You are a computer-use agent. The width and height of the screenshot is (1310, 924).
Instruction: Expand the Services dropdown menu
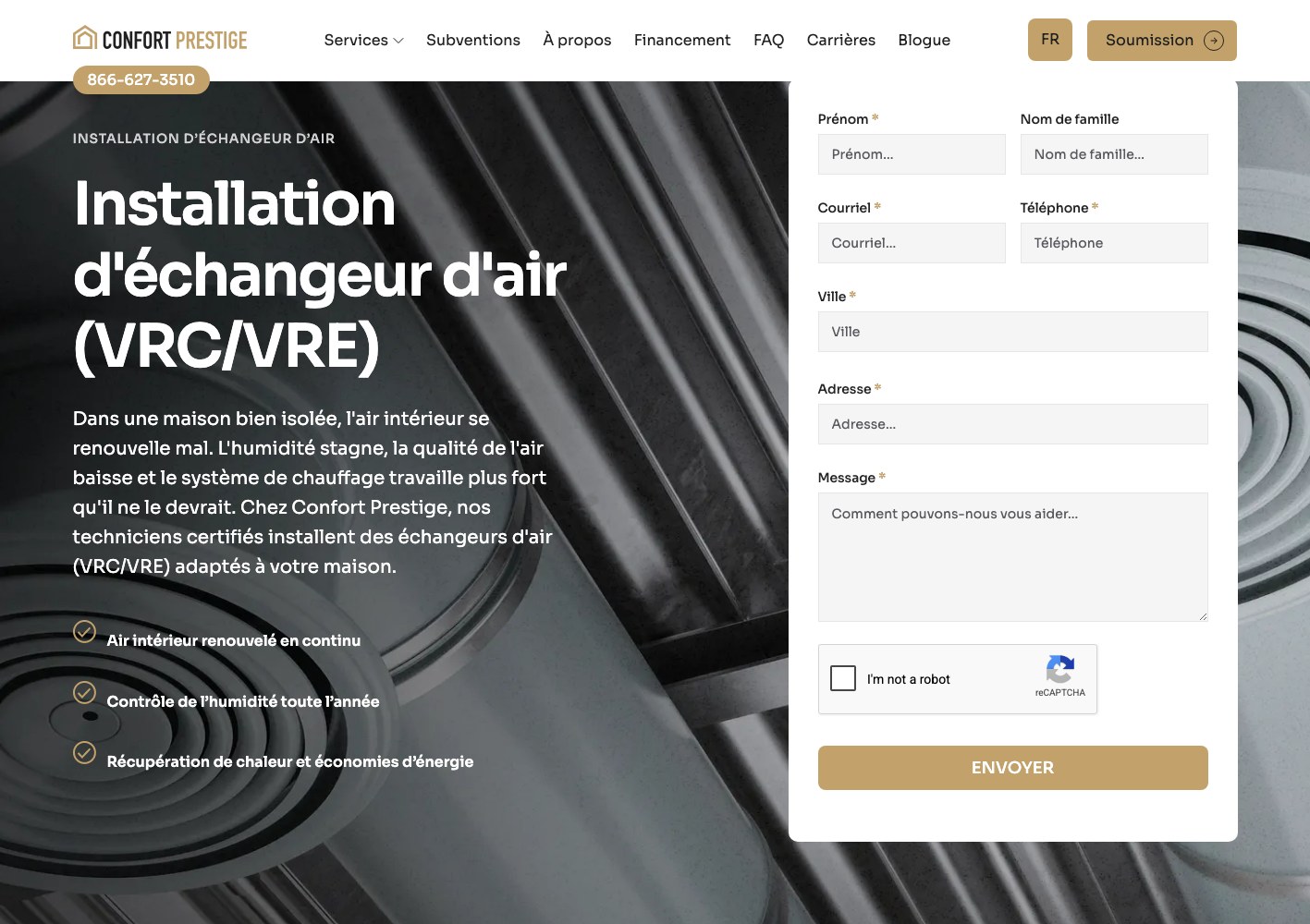tap(363, 40)
